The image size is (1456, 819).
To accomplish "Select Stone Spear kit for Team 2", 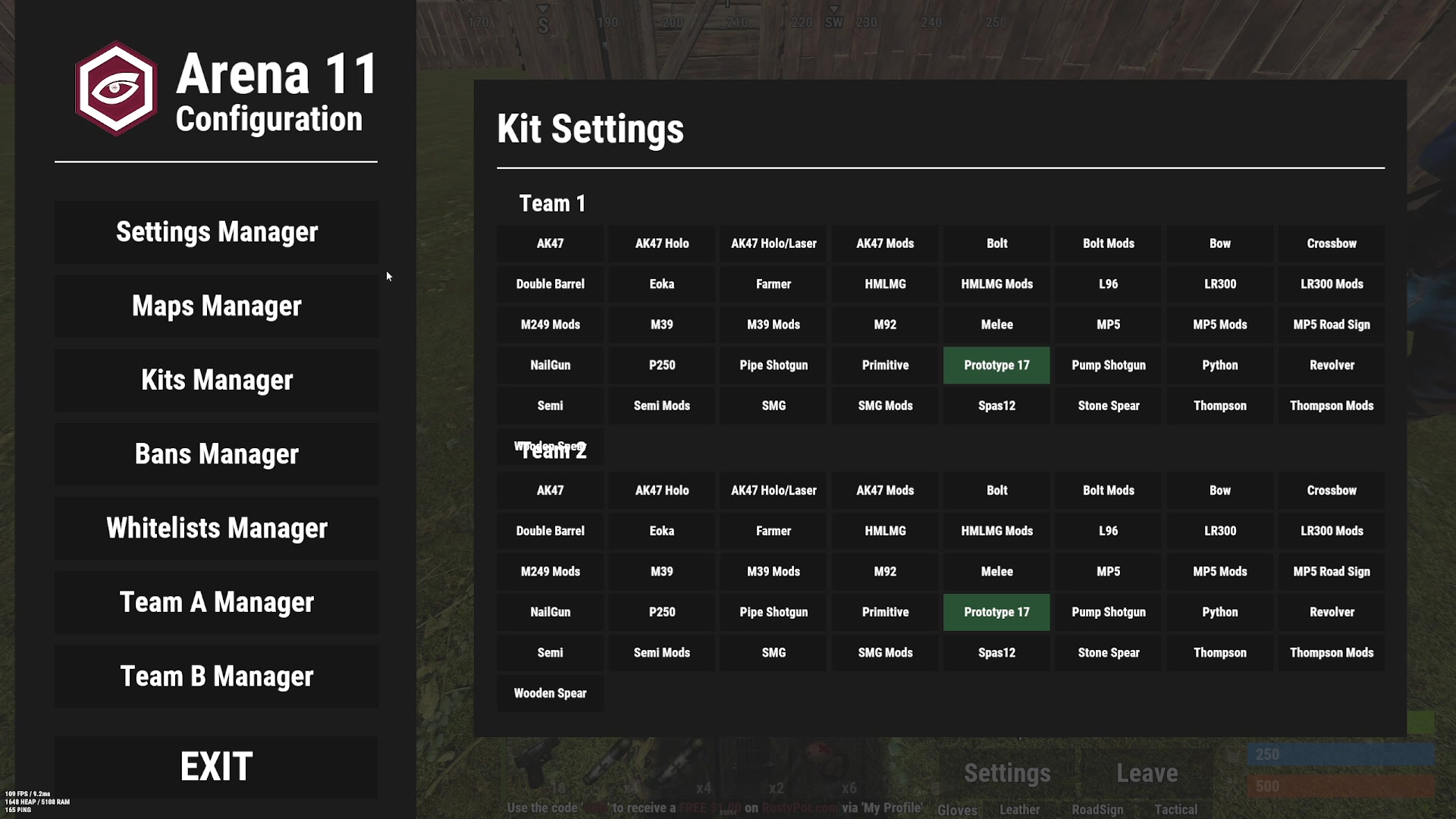I will point(1109,653).
